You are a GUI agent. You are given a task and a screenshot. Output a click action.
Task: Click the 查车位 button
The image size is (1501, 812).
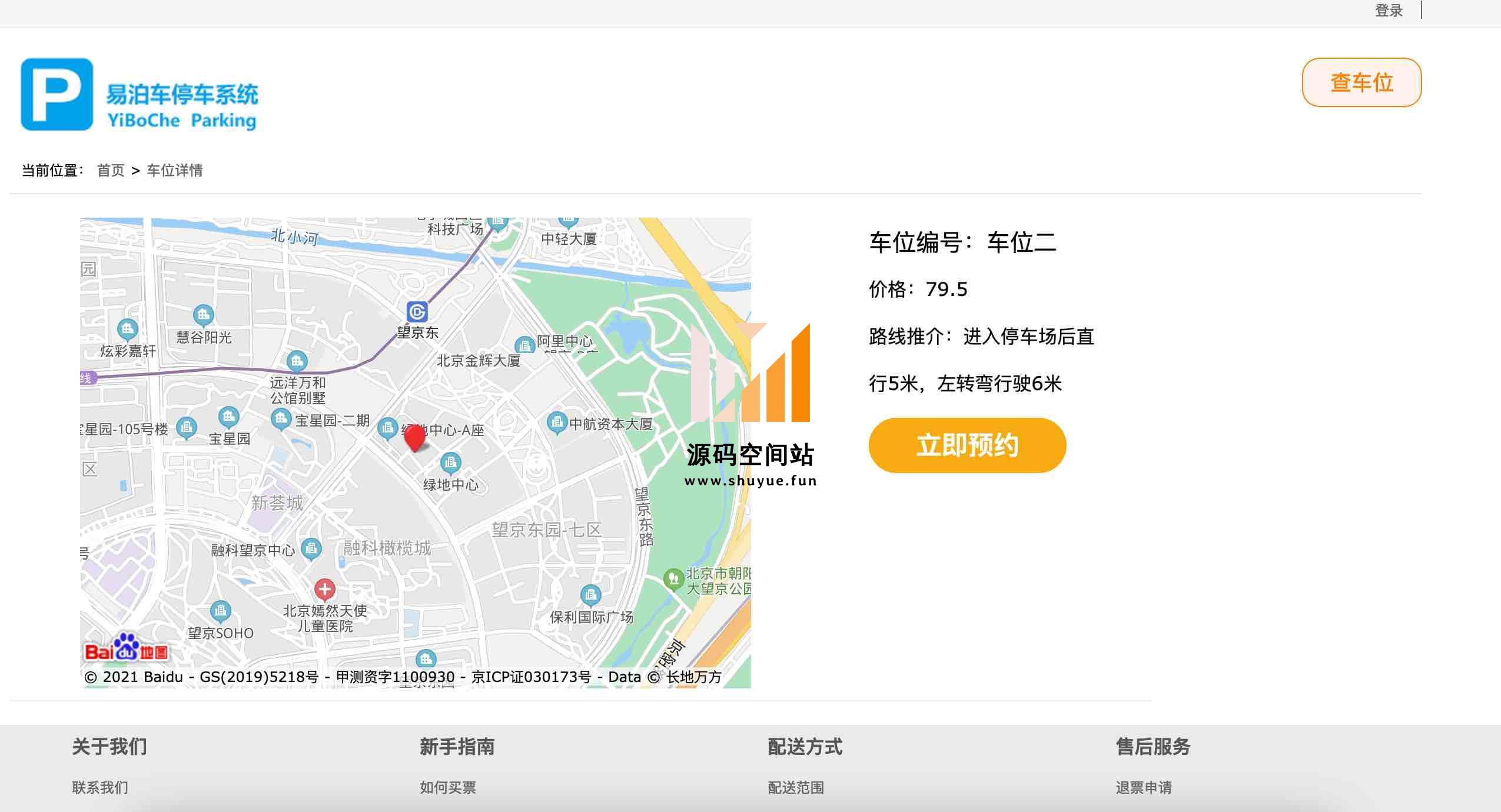[1361, 82]
